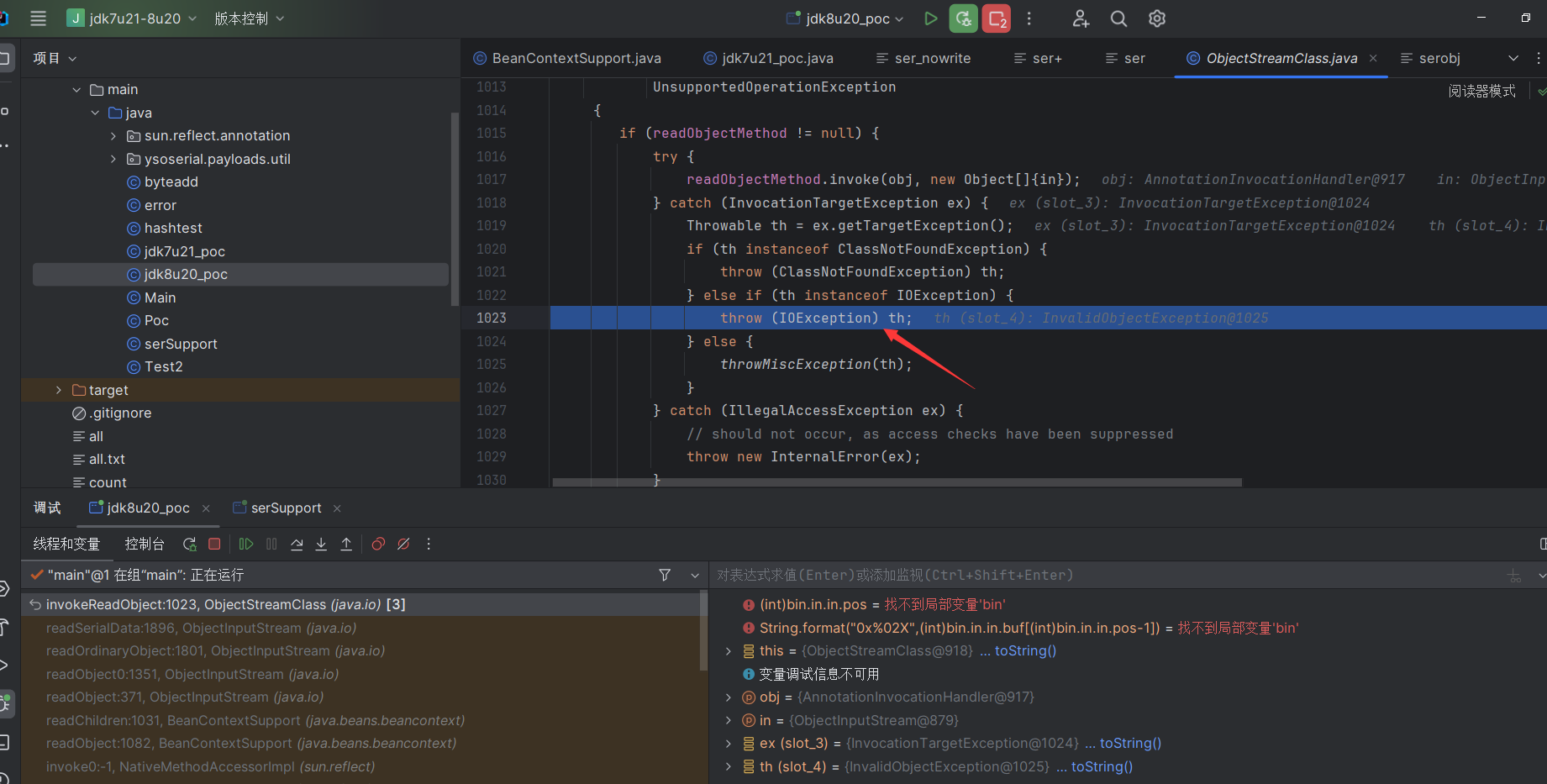Open 项目 view dropdown
This screenshot has height=784, width=1547.
[x=55, y=58]
